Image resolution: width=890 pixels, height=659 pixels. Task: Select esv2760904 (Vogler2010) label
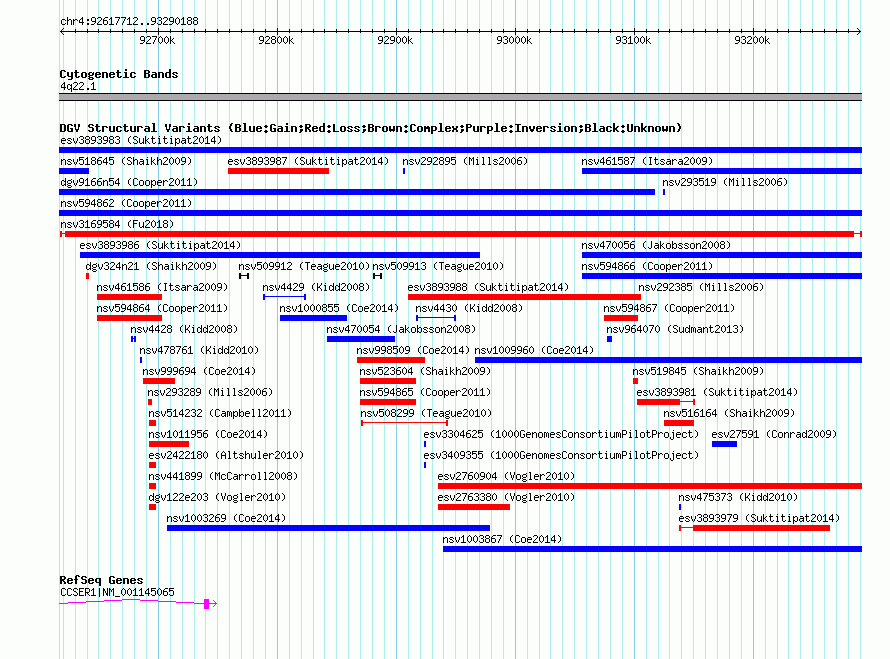click(x=506, y=476)
